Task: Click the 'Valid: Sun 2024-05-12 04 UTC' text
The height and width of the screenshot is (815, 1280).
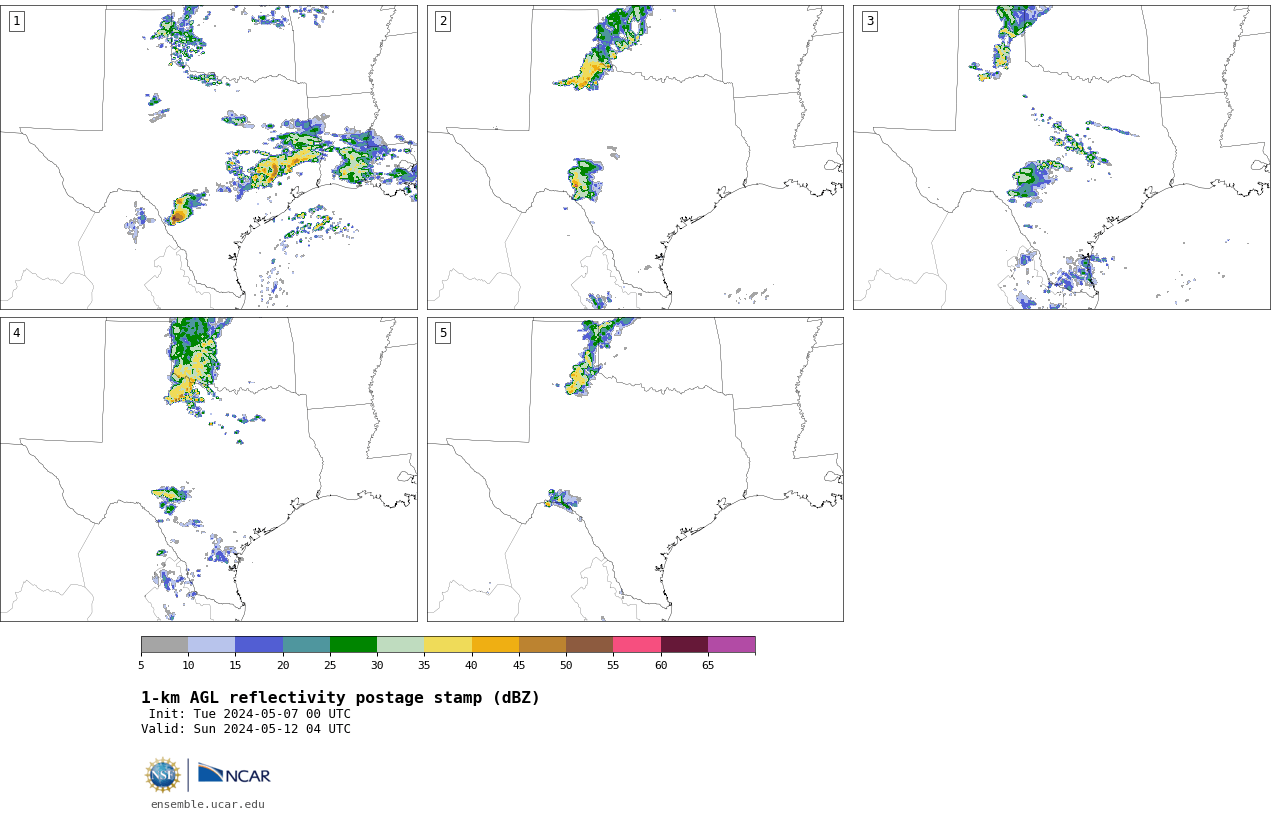Action: pyautogui.click(x=246, y=729)
